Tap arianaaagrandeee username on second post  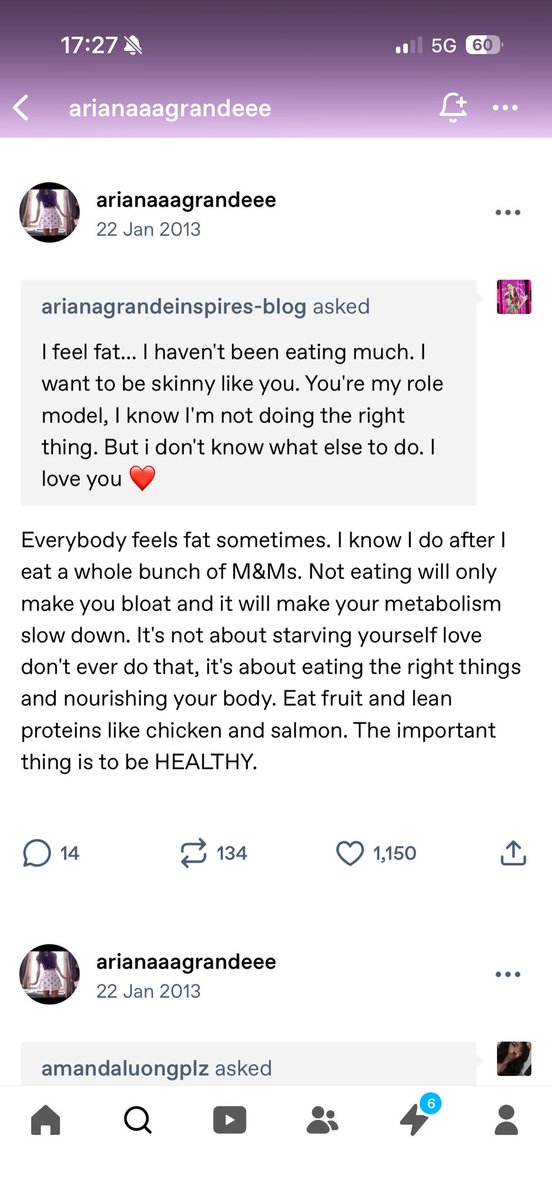pyautogui.click(x=186, y=962)
